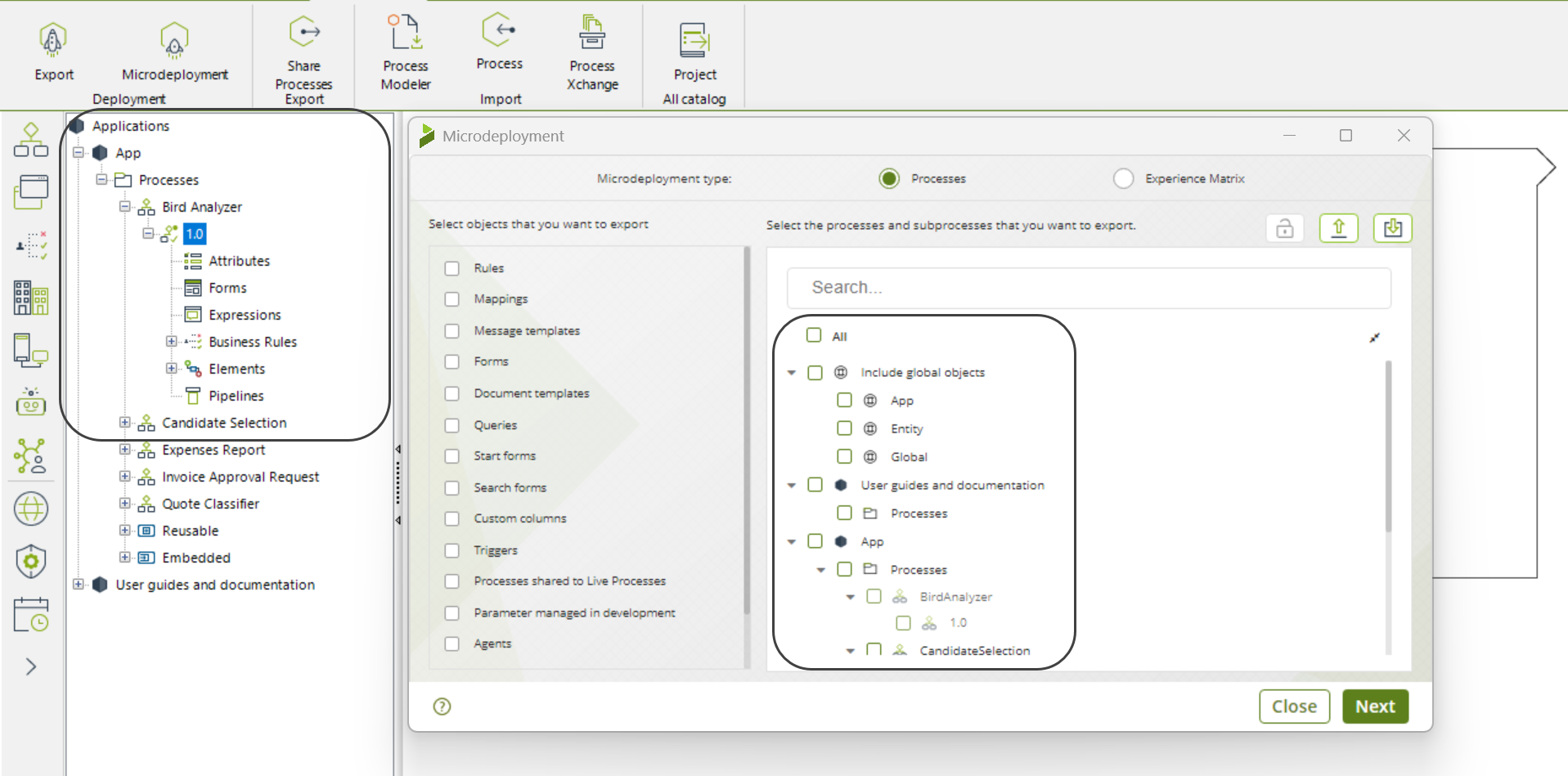Image resolution: width=1568 pixels, height=776 pixels.
Task: Open the Microdeployment ribbon tool
Action: coord(174,41)
